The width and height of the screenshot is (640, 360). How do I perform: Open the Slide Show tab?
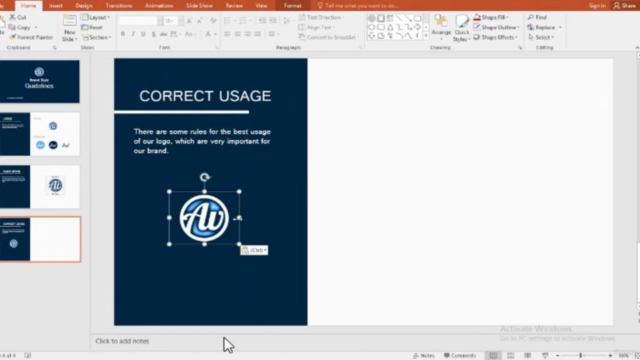point(199,6)
